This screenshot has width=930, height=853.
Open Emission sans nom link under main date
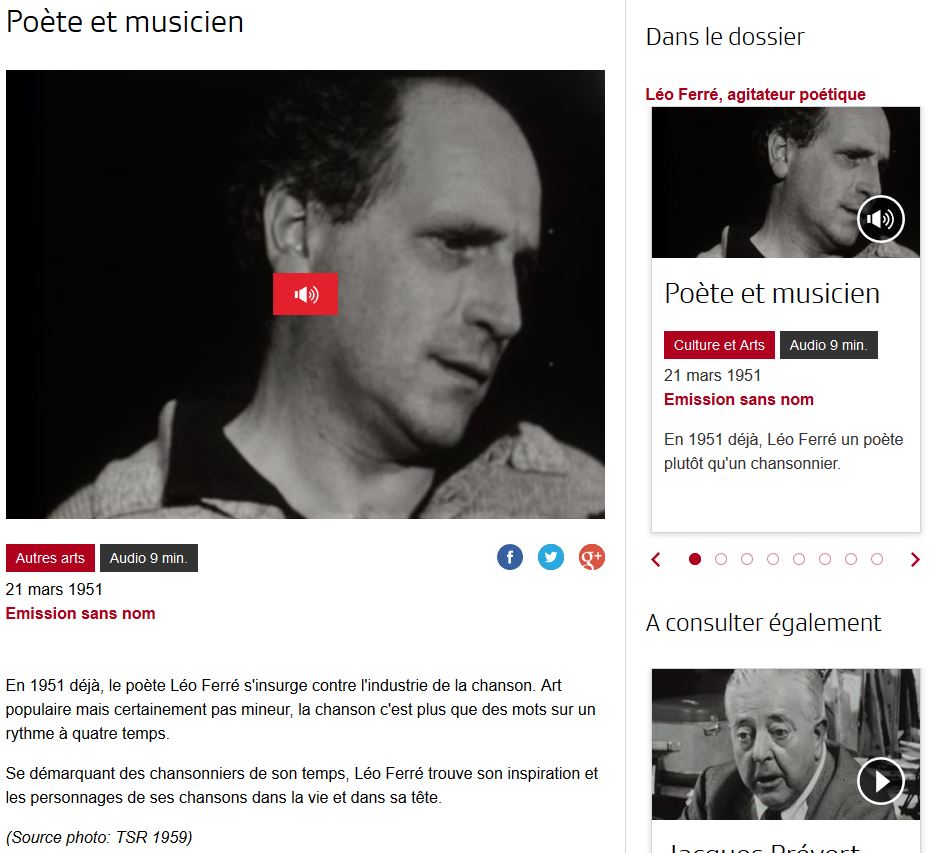click(x=81, y=613)
